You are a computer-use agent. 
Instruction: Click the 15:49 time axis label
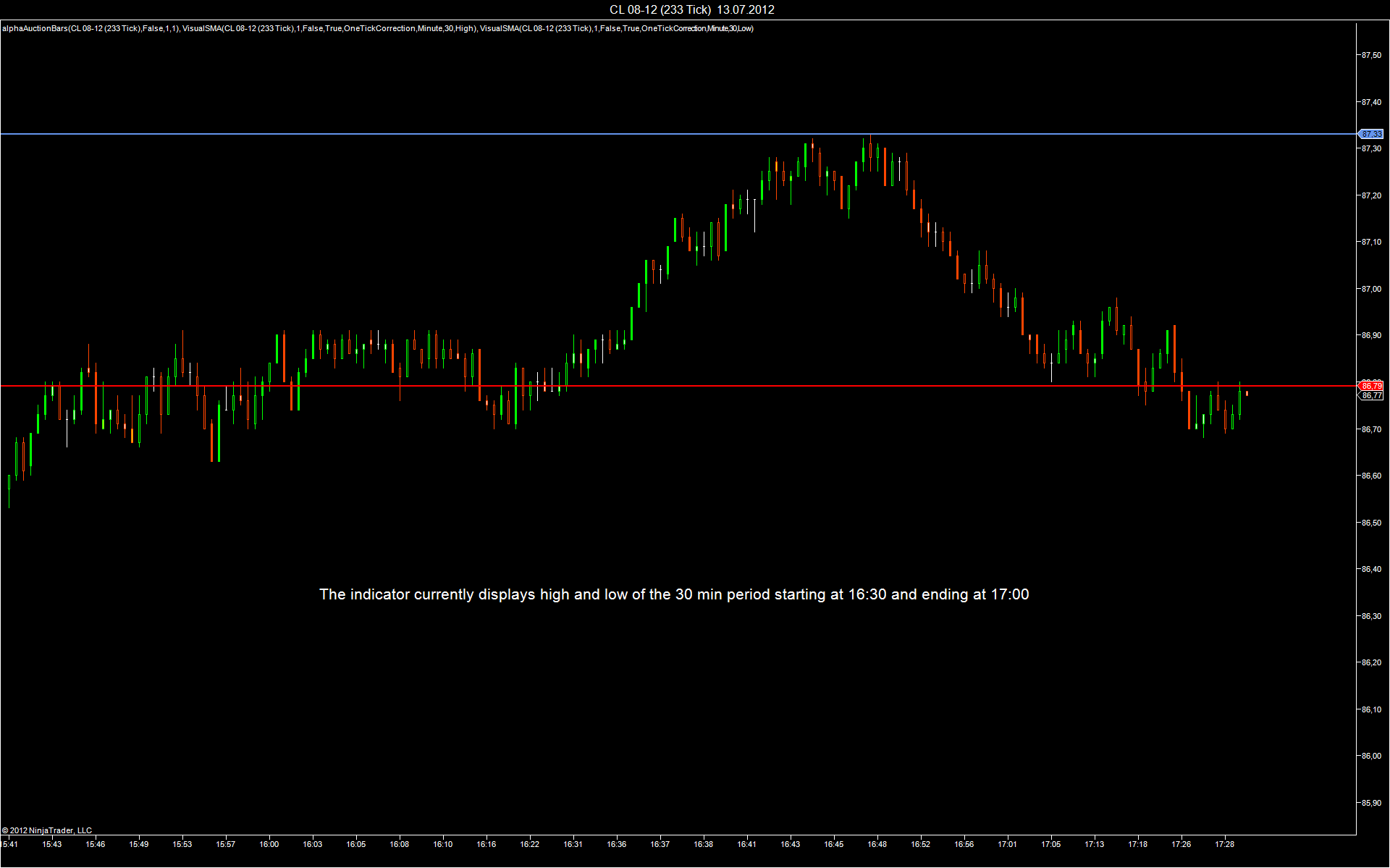(x=139, y=844)
